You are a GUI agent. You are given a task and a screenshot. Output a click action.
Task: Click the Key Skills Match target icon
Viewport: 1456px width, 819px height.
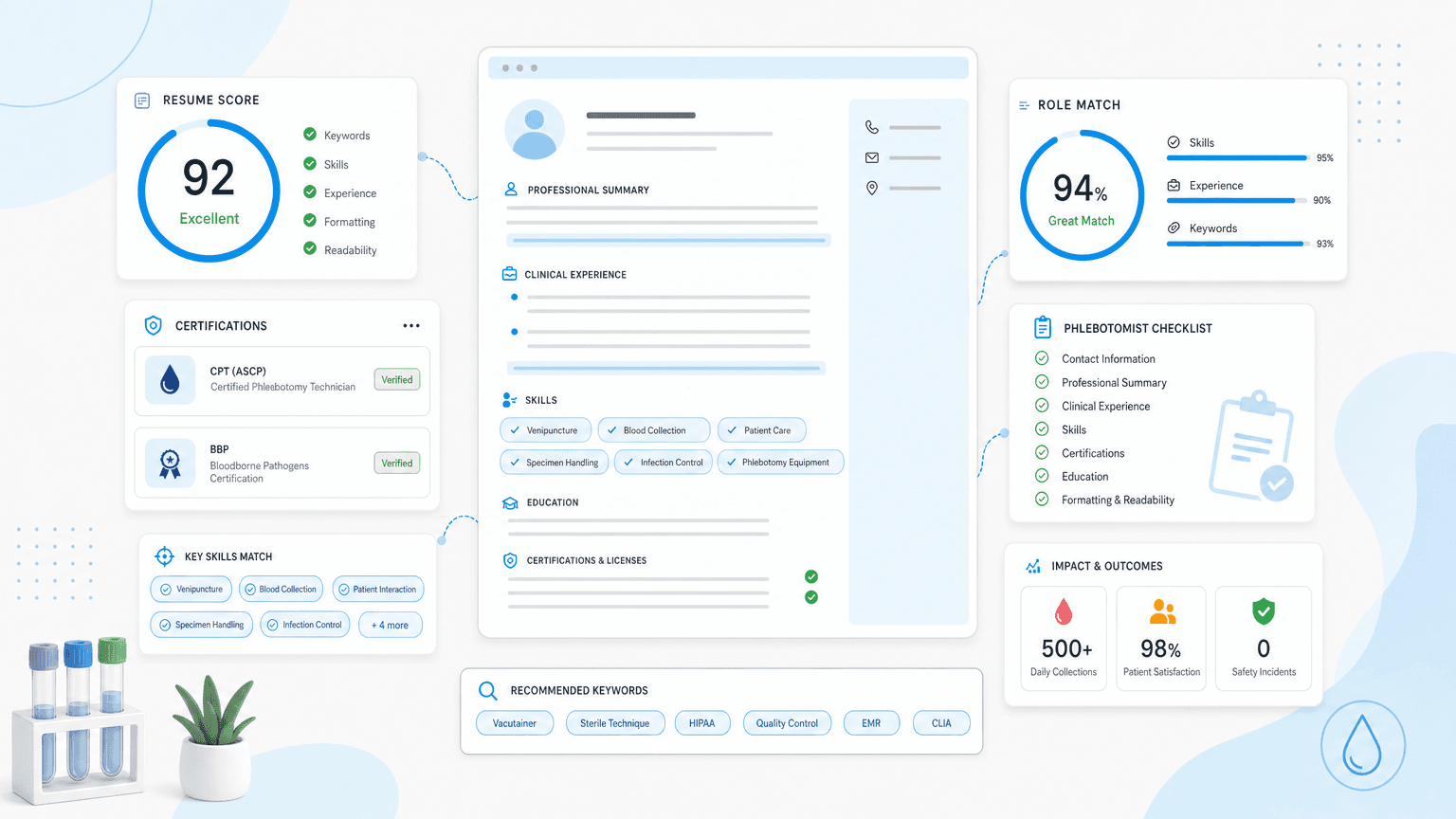tap(164, 556)
